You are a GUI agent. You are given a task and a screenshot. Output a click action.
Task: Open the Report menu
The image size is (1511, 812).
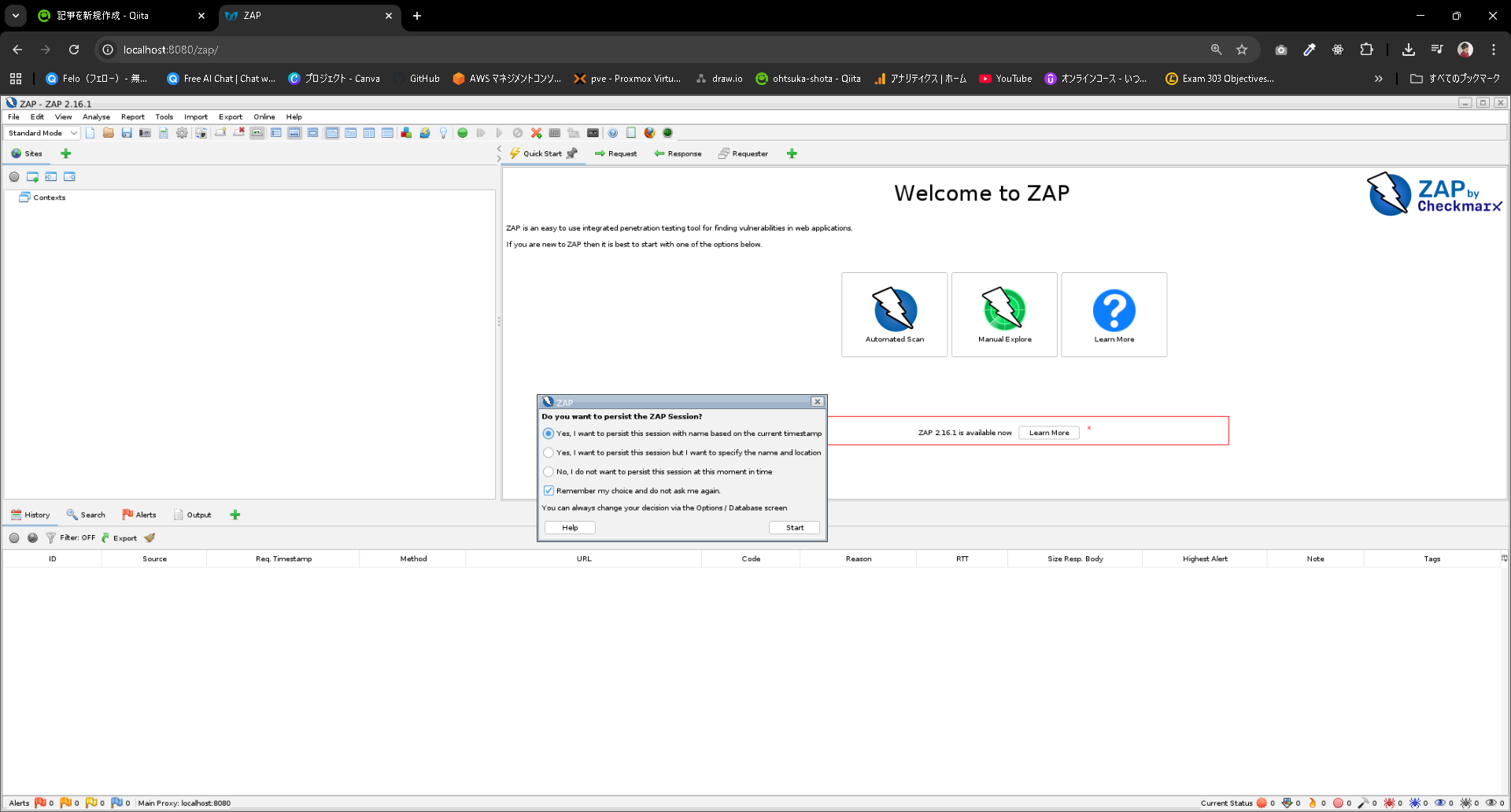click(x=132, y=116)
